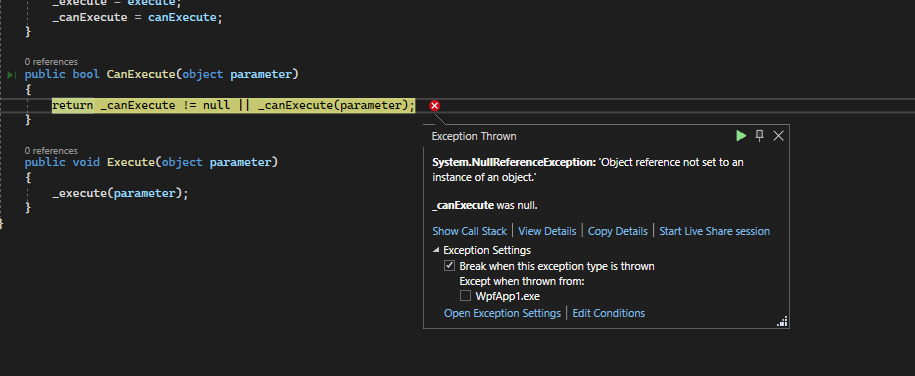Open the 0 references CodeLens above Execute method
The image size is (915, 376).
pyautogui.click(x=51, y=151)
